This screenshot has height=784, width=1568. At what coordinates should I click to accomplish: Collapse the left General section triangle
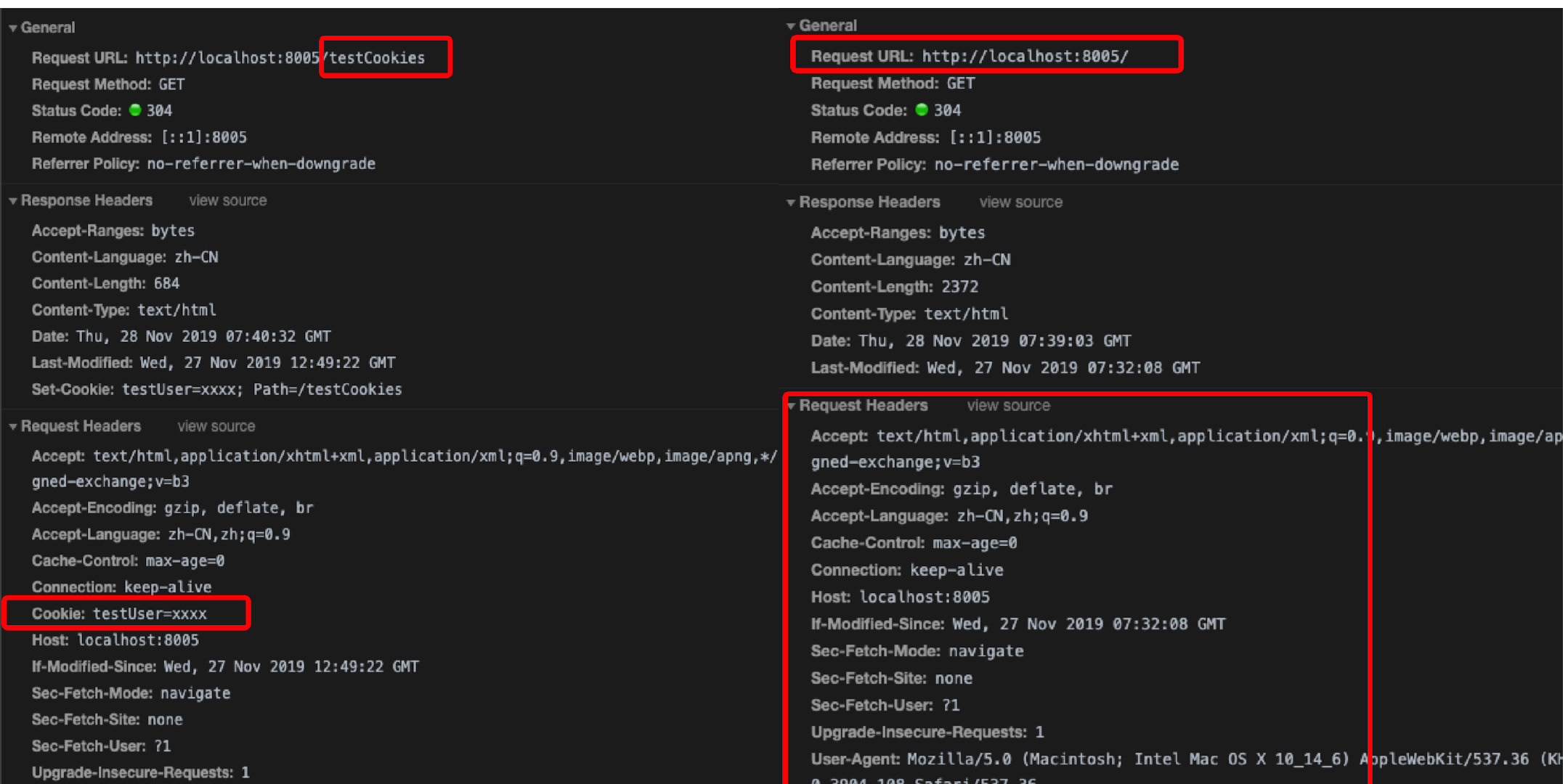[13, 28]
